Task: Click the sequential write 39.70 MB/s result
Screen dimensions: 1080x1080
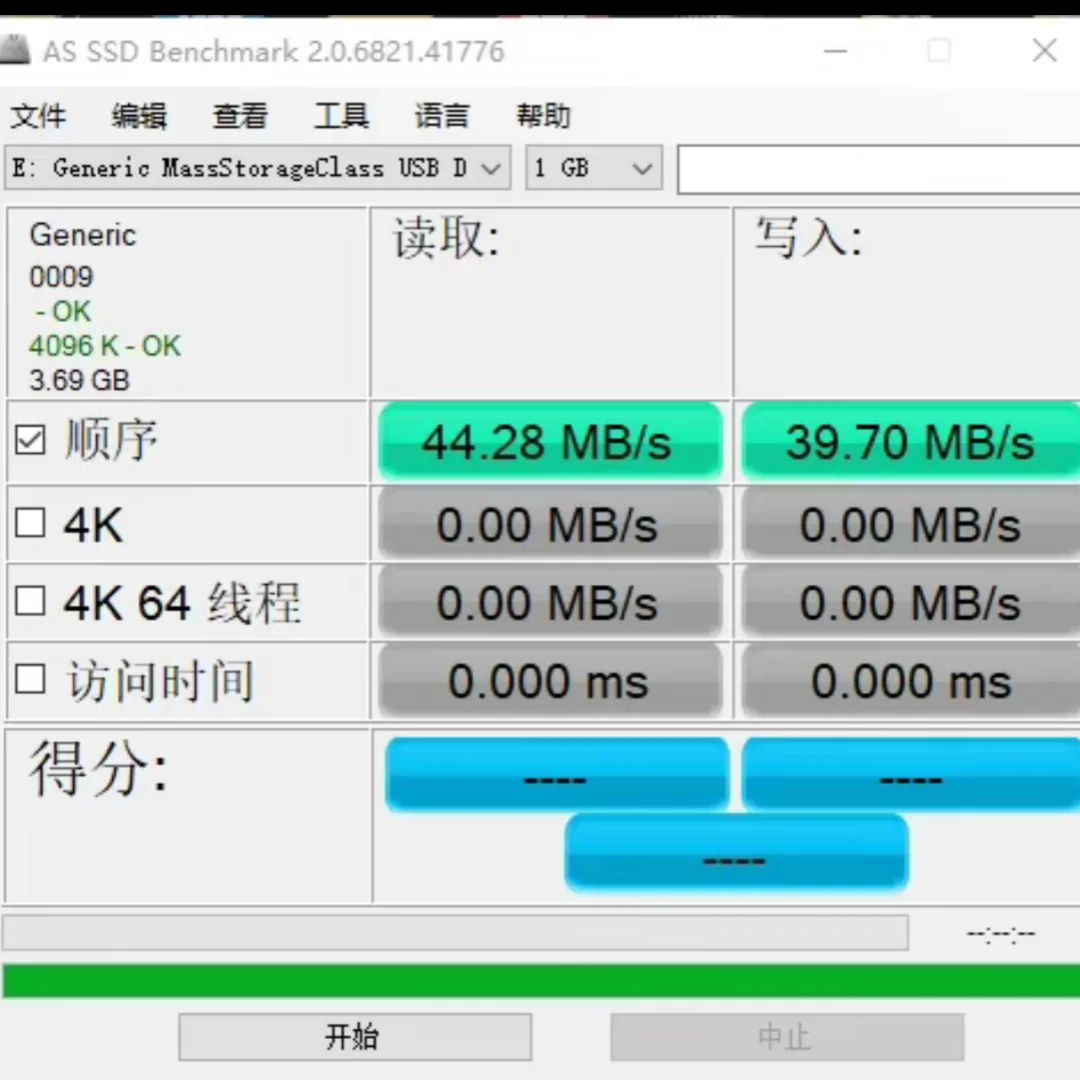Action: (911, 442)
